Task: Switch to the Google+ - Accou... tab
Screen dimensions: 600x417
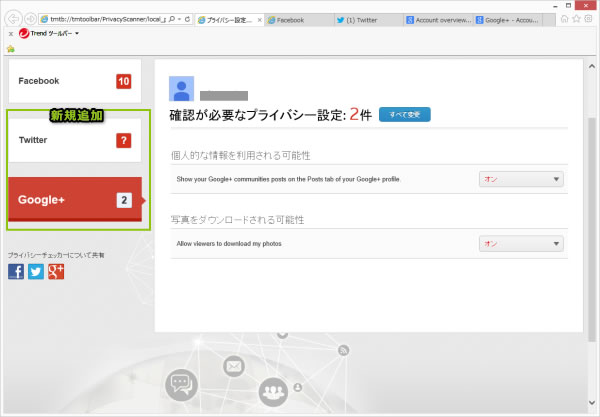Action: [508, 20]
